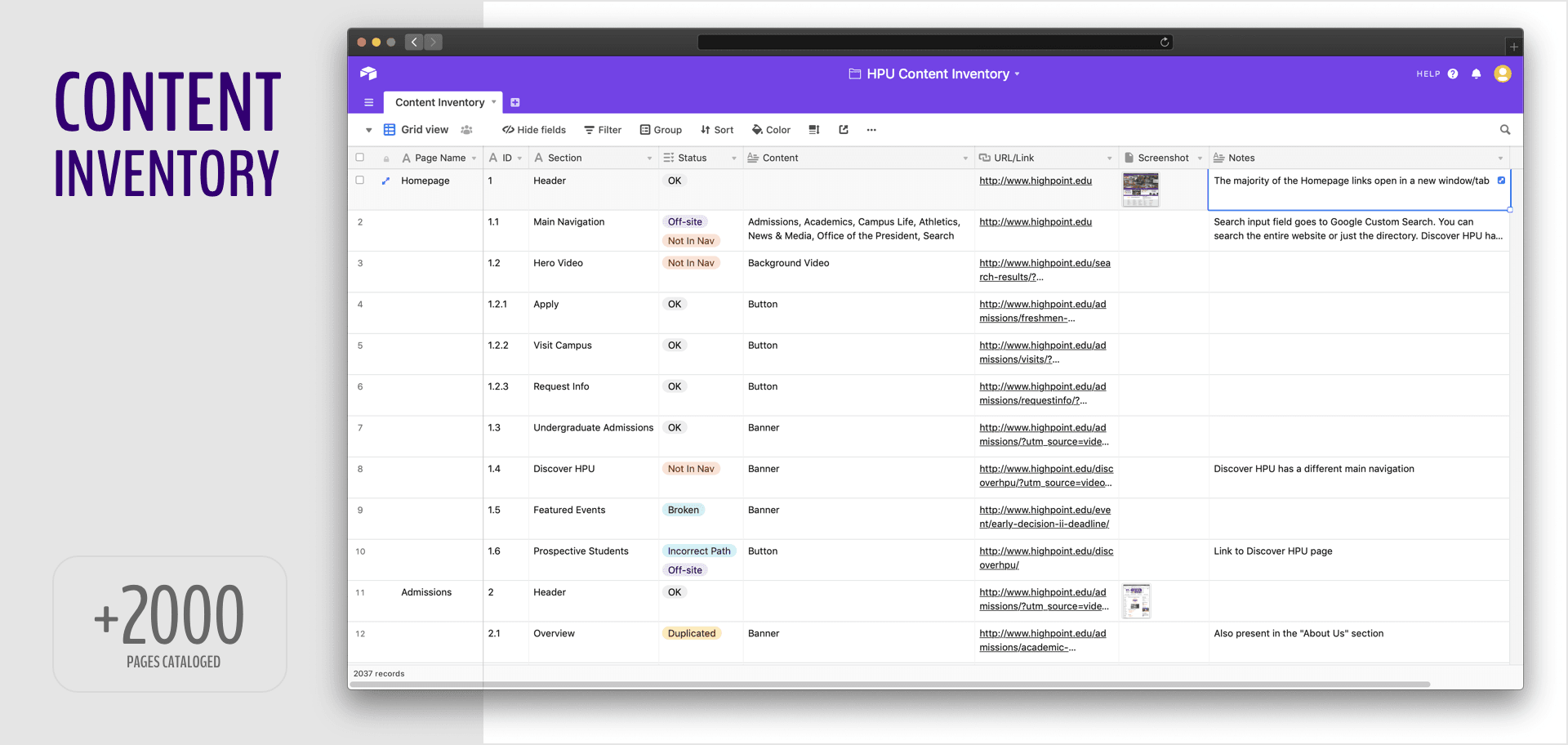Click the browser address bar

[x=935, y=42]
